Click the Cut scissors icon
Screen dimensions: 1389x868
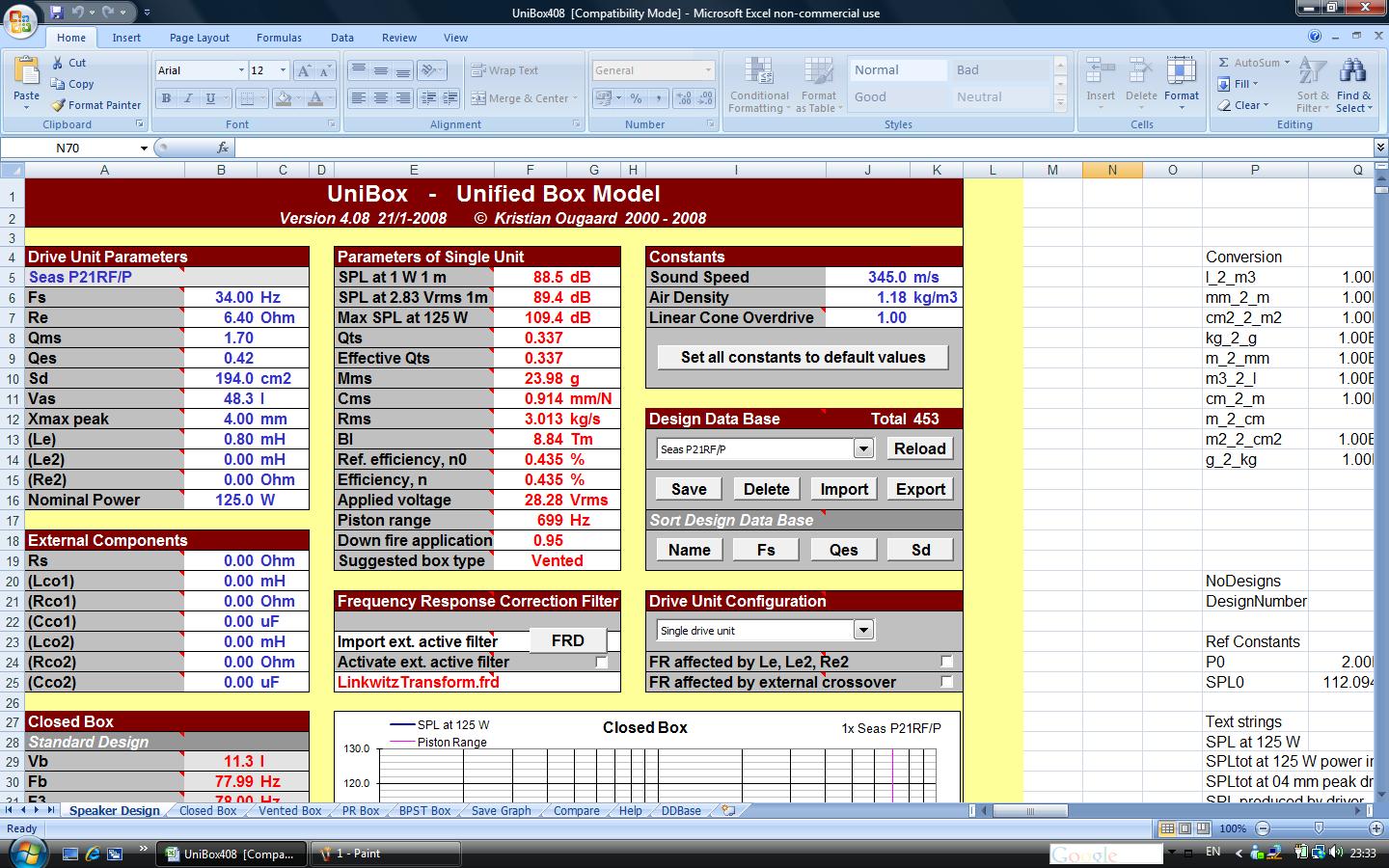(x=58, y=62)
